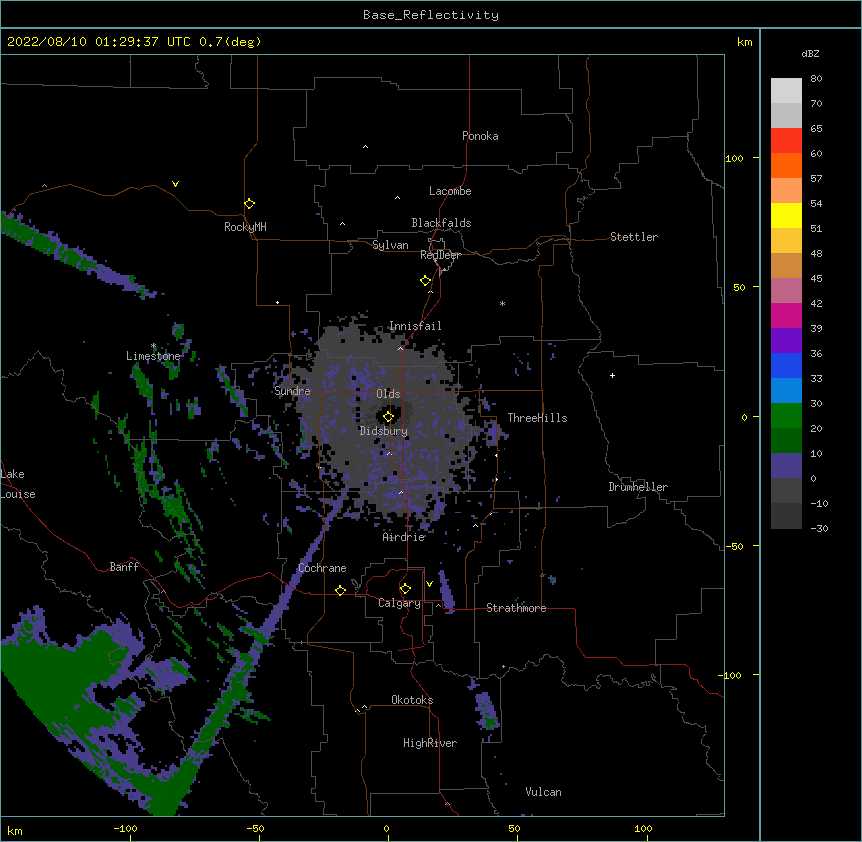Click the 100 tick on the right axis
The image size is (862, 842).
click(734, 158)
